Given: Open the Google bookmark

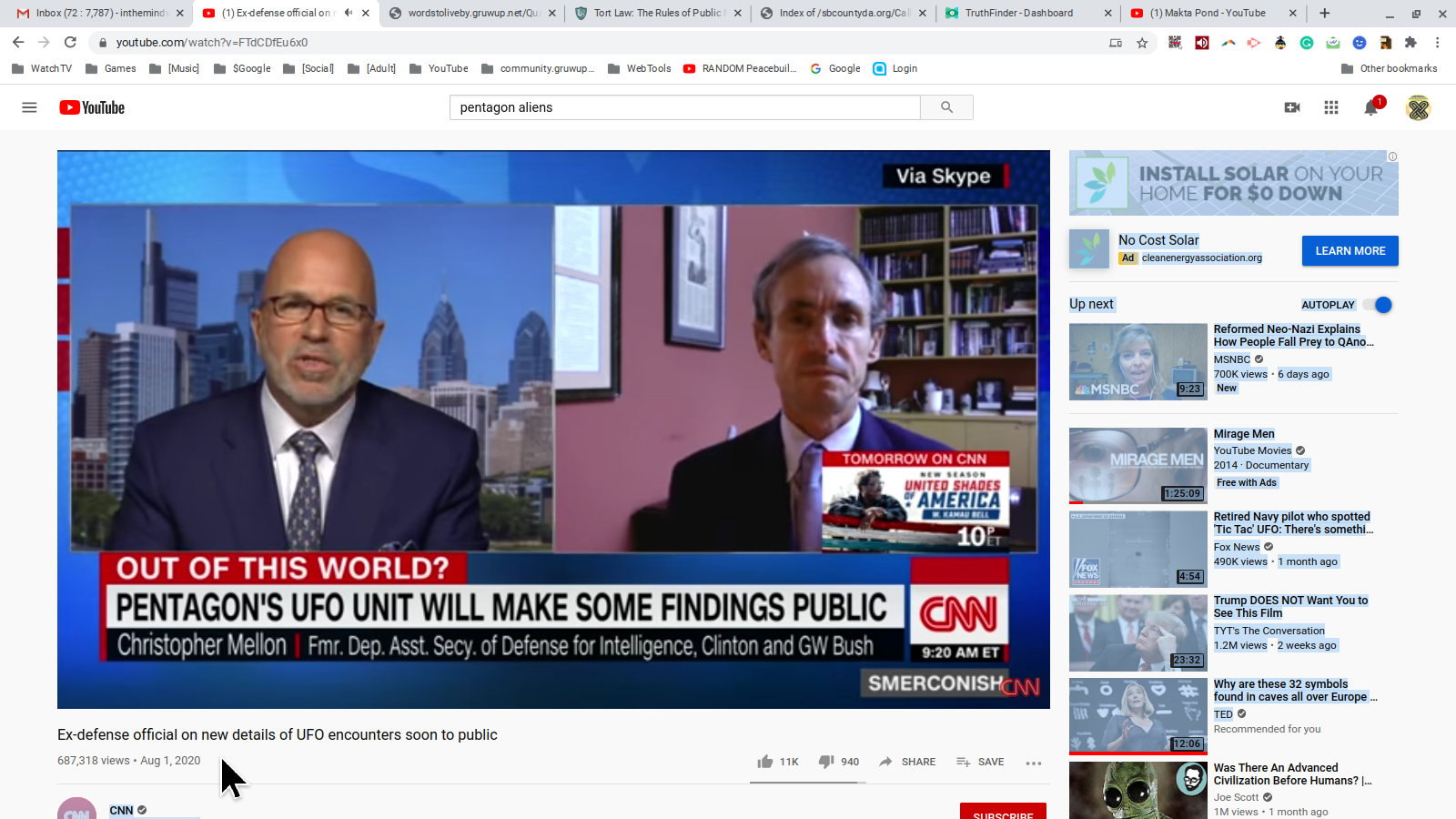Looking at the screenshot, I should coord(835,68).
